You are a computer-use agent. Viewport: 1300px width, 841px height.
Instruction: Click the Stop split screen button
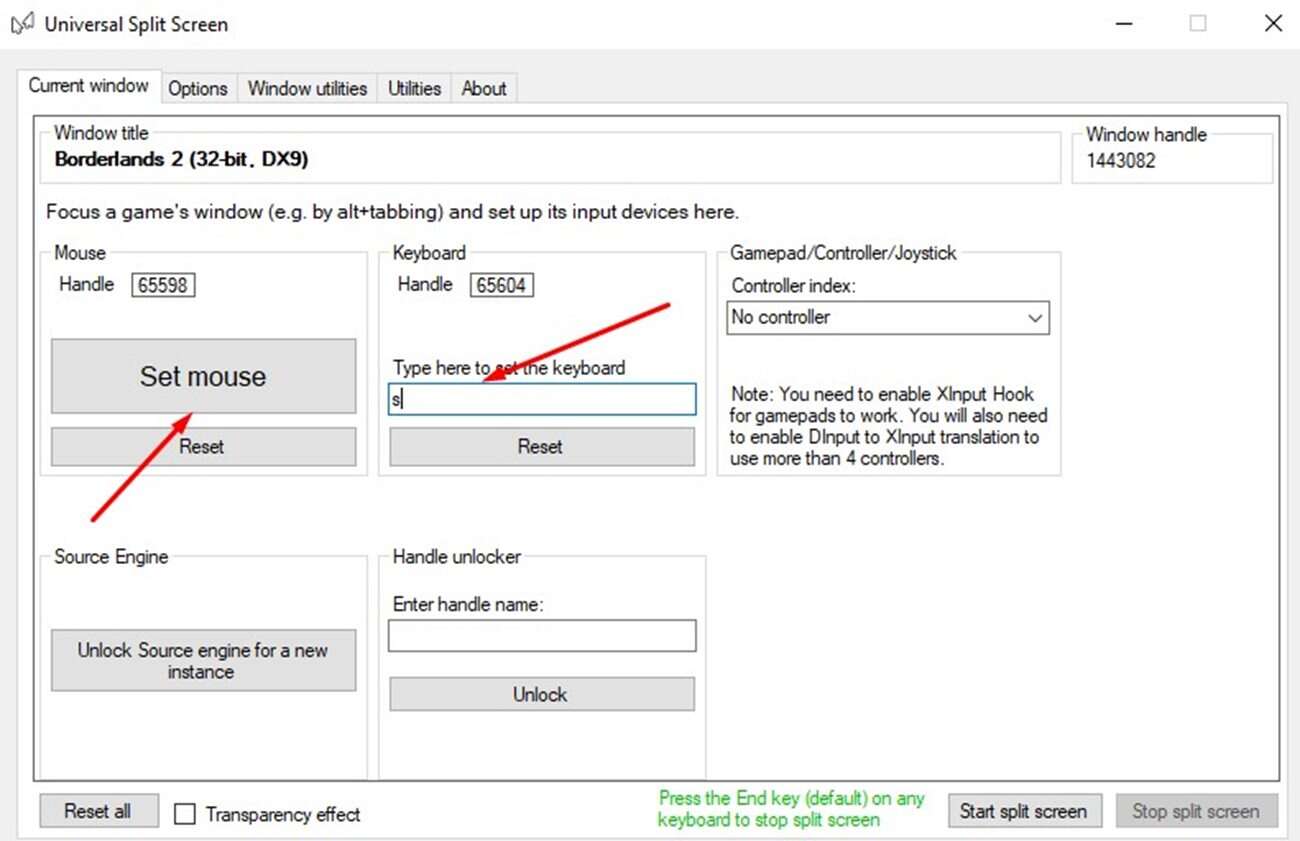[x=1195, y=811]
